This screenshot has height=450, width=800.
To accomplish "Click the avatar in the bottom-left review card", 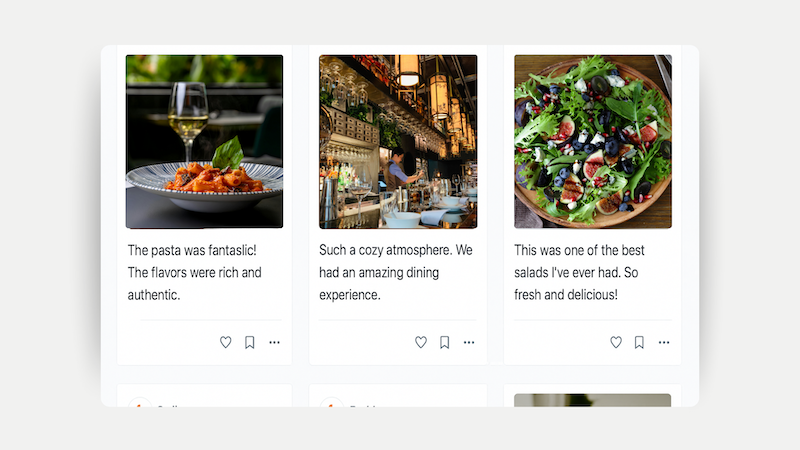I will point(139,403).
